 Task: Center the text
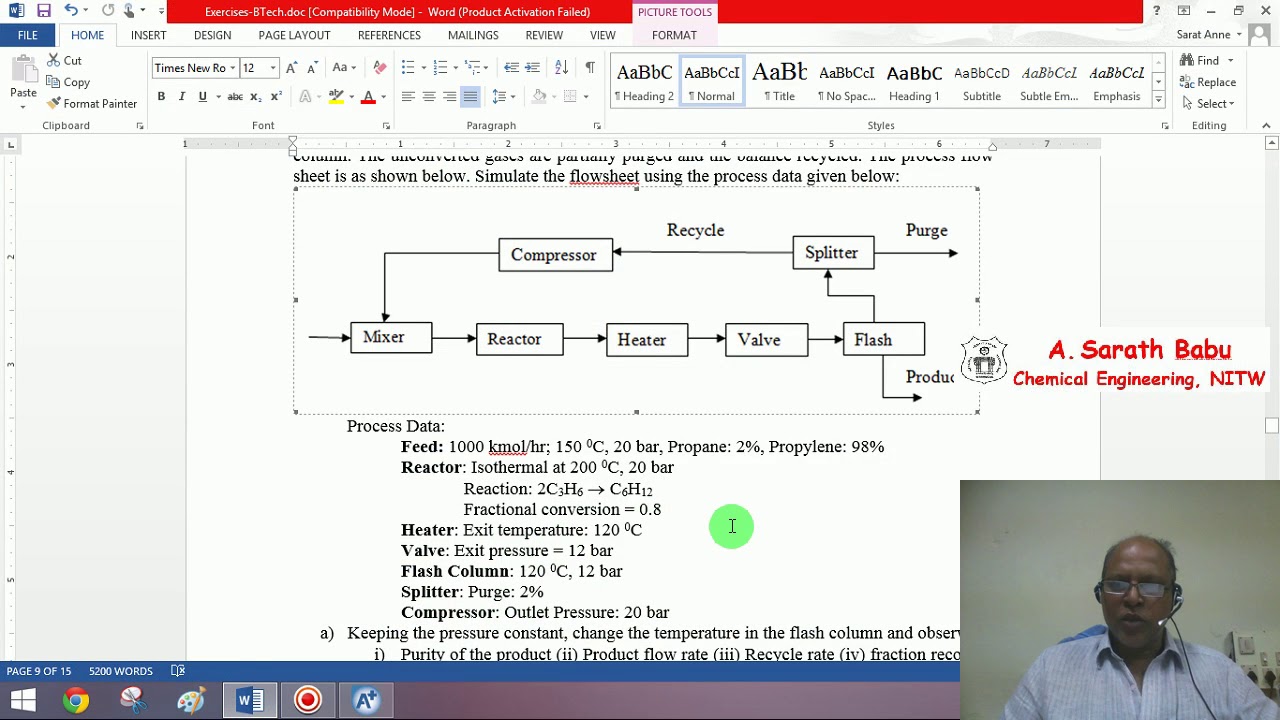point(429,96)
